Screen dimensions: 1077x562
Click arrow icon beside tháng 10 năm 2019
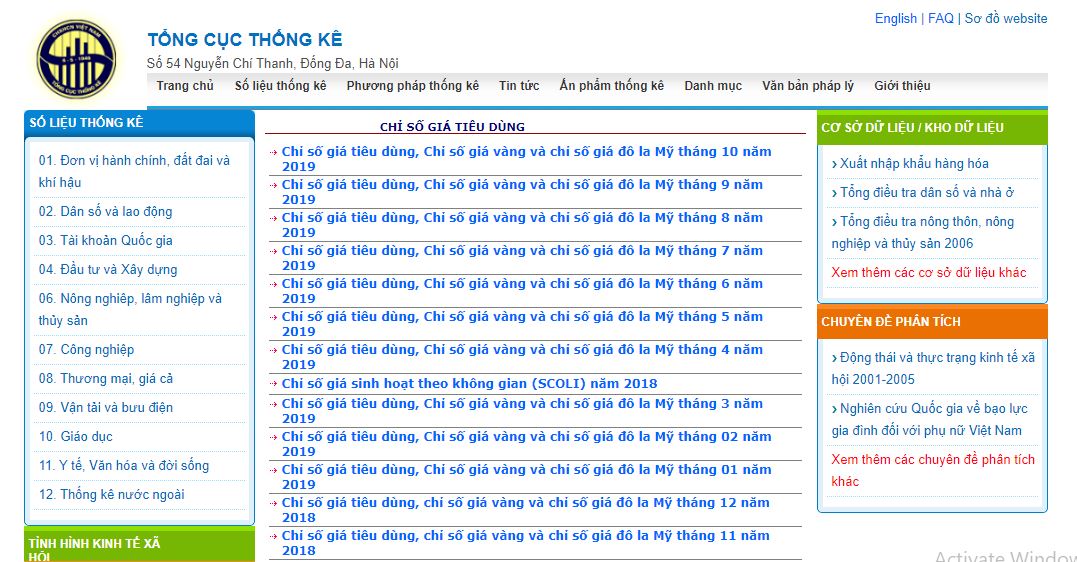(x=274, y=153)
